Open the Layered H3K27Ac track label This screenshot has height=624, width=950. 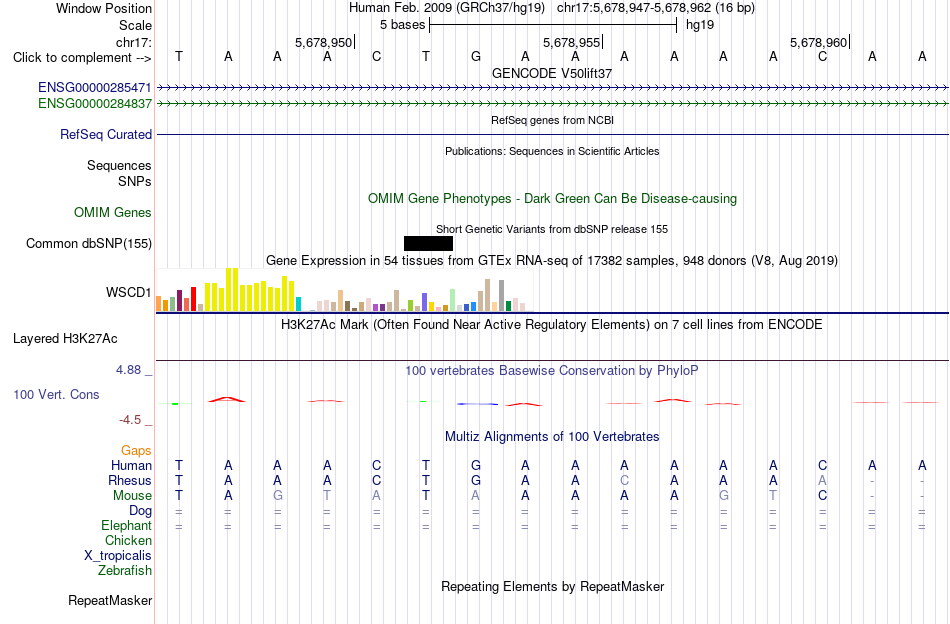tap(65, 339)
